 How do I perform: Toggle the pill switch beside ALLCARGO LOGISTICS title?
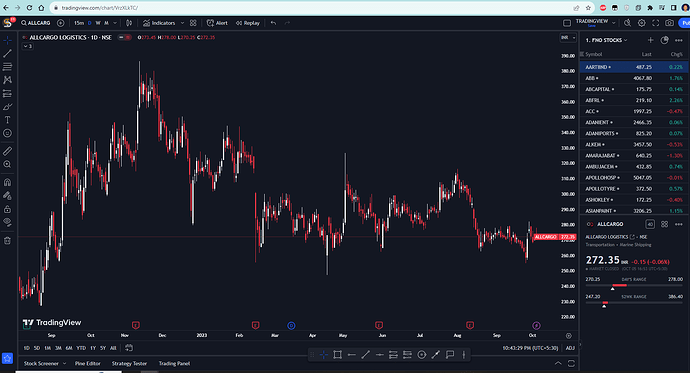[x=125, y=37]
